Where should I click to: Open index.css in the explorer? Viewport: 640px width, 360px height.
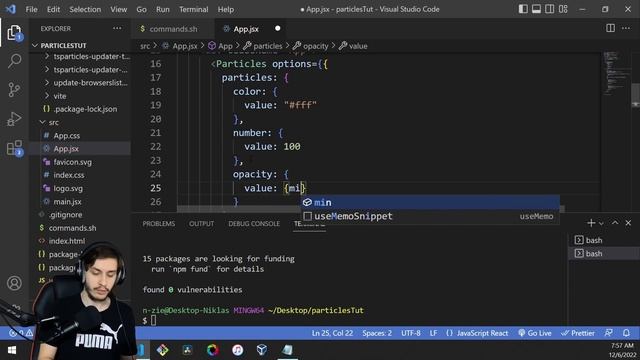coord(80,175)
